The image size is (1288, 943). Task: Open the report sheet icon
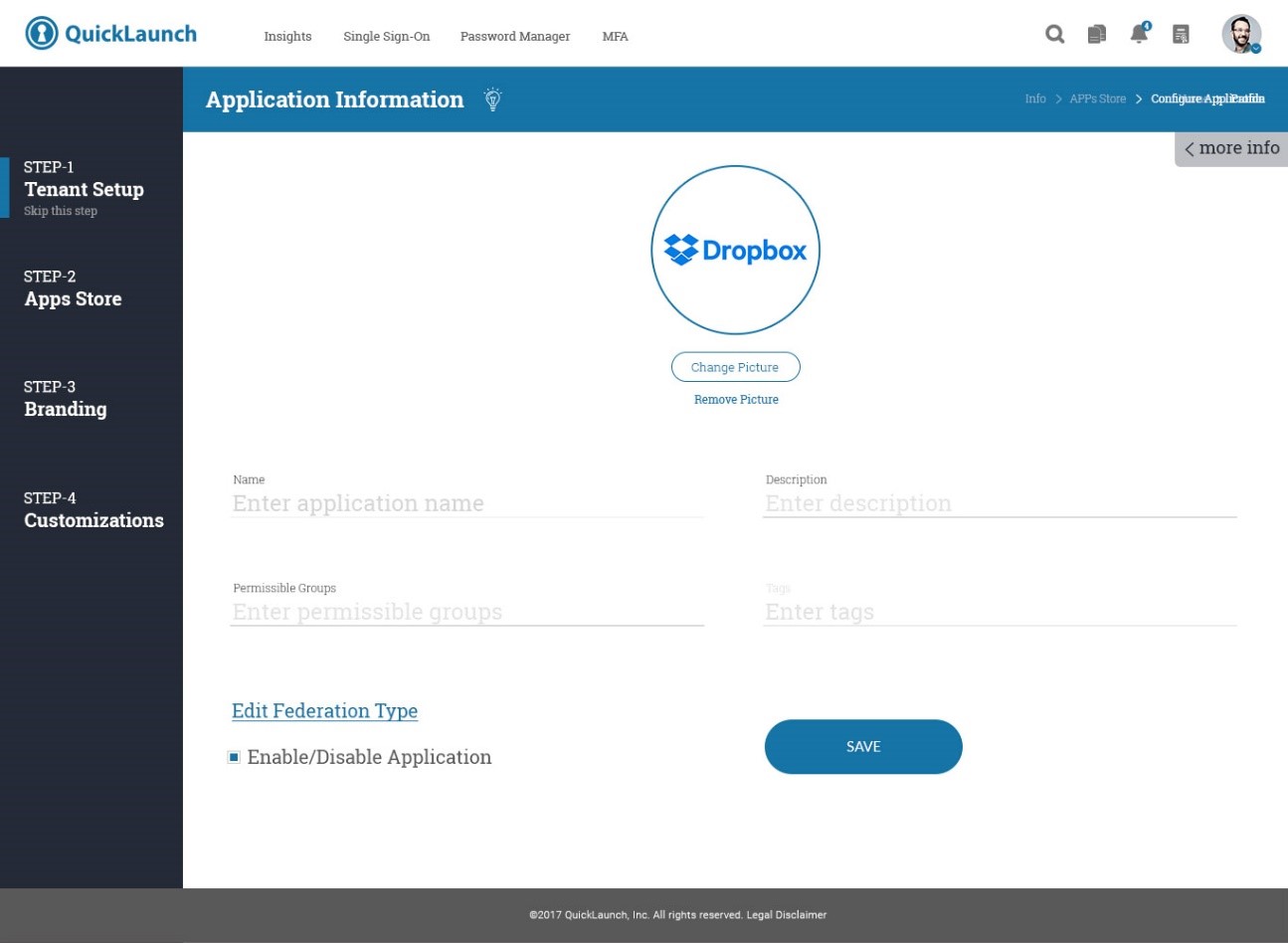[x=1181, y=34]
